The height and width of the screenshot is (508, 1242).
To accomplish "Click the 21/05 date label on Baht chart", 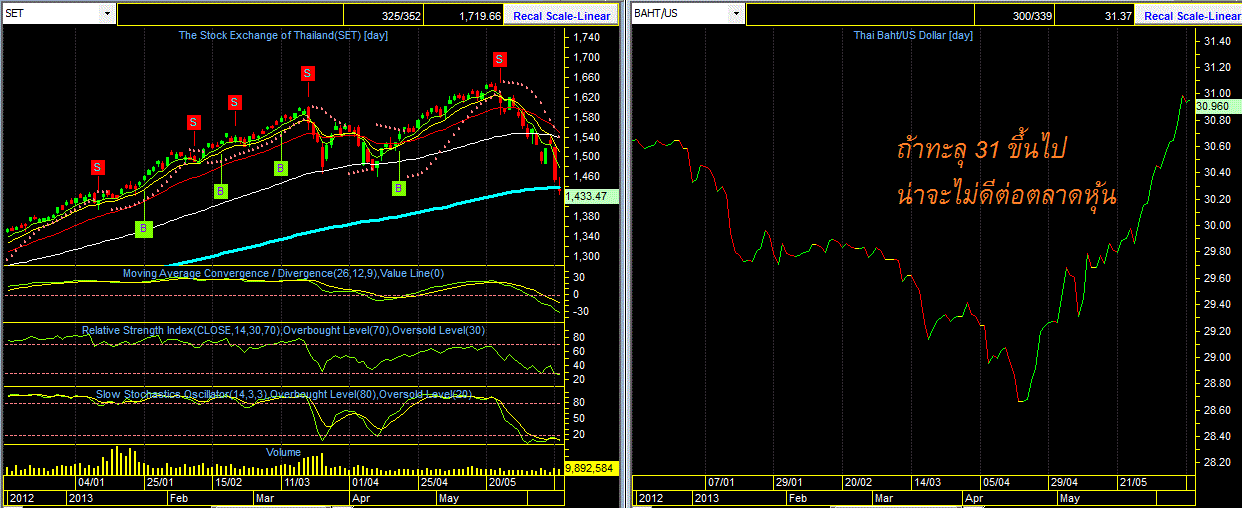I will pos(1133,481).
